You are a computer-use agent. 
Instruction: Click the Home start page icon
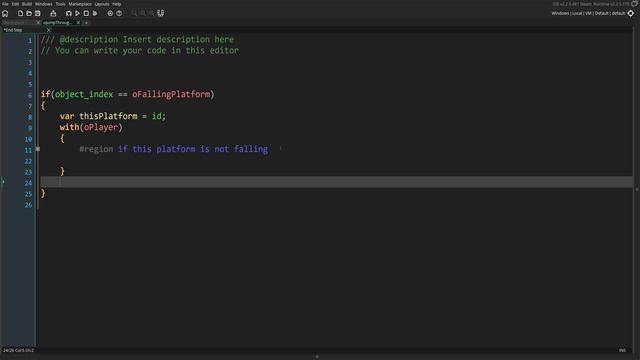5,13
